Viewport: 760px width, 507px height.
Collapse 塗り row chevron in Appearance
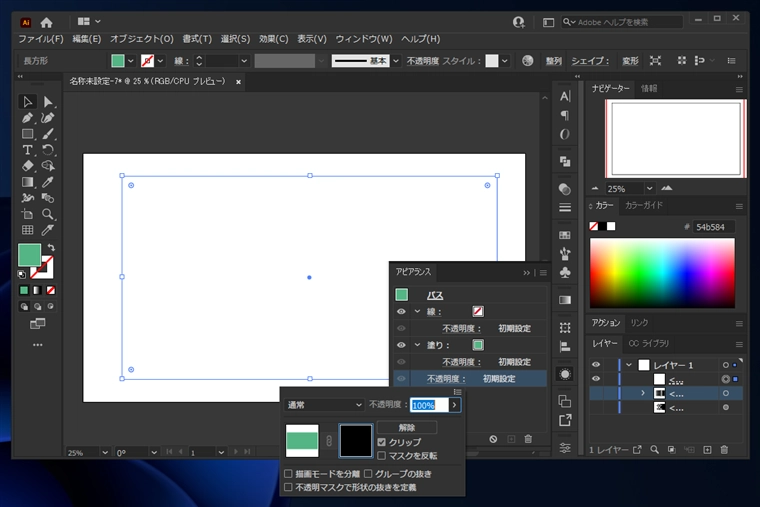pos(417,345)
